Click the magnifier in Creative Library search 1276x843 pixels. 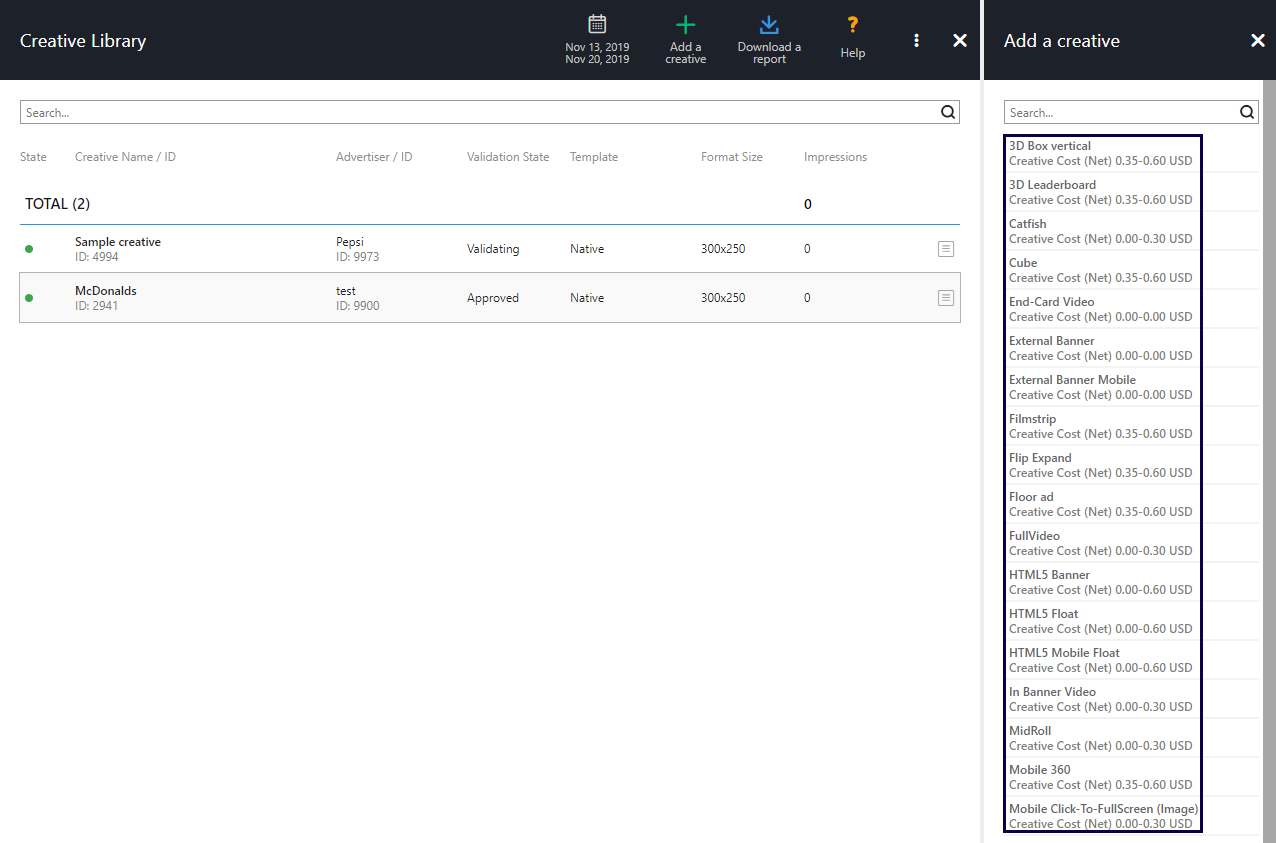[x=948, y=113]
